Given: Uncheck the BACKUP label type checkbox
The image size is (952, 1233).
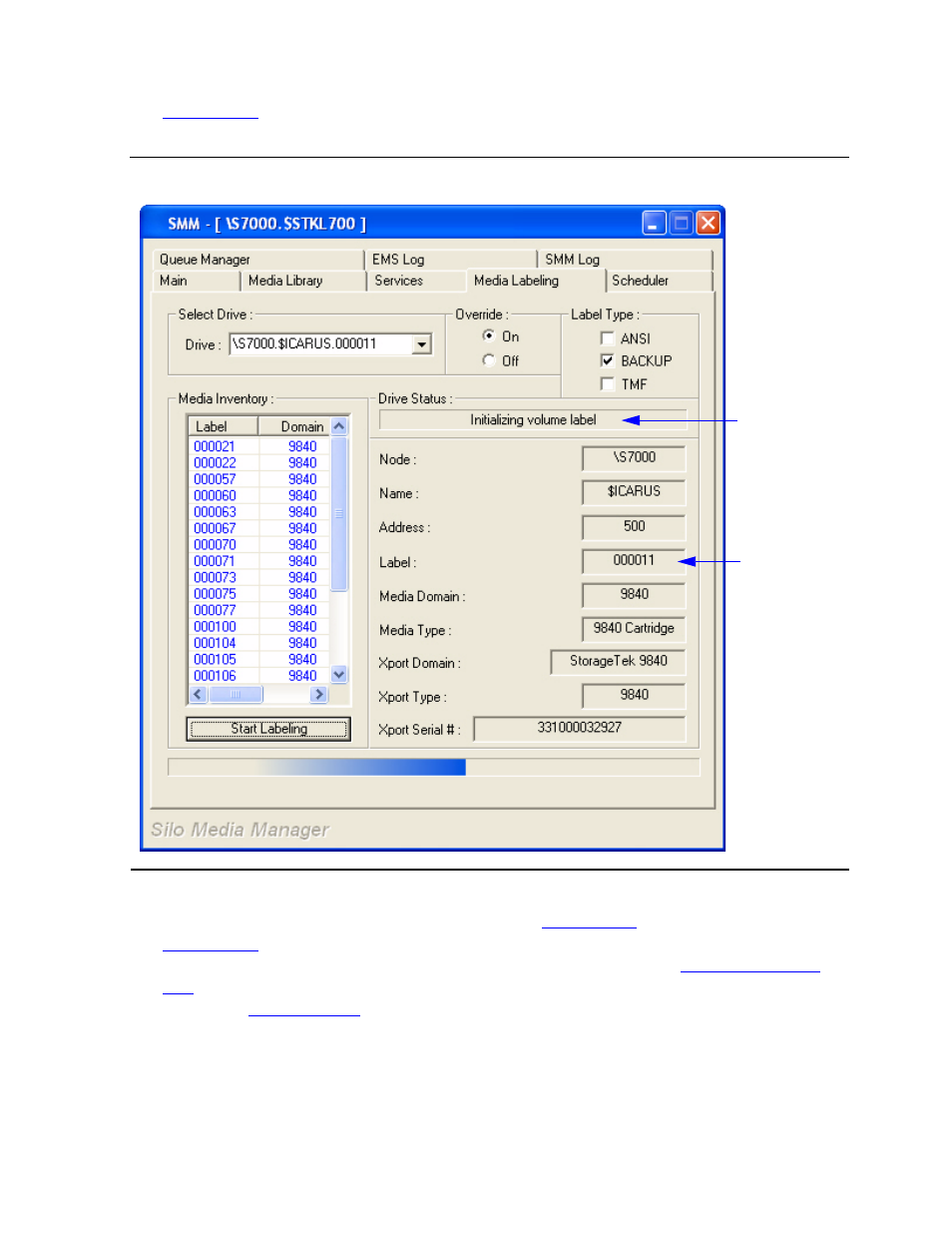Looking at the screenshot, I should click(607, 360).
